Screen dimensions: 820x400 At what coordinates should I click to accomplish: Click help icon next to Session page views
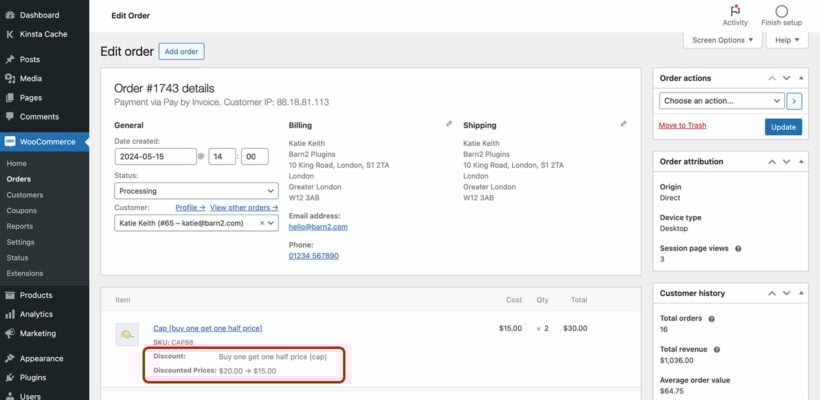pyautogui.click(x=738, y=249)
